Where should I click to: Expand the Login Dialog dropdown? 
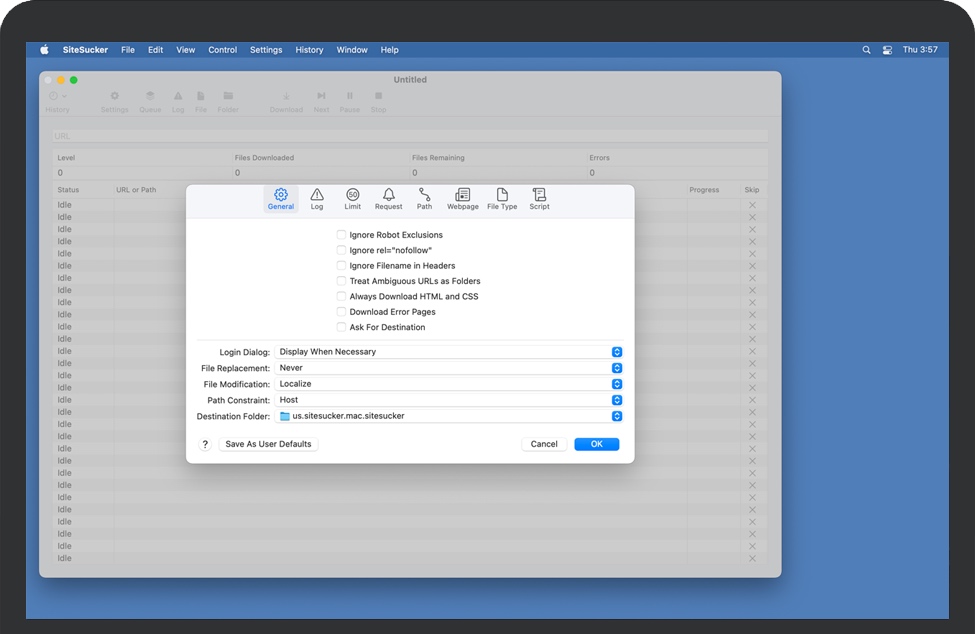pyautogui.click(x=617, y=352)
